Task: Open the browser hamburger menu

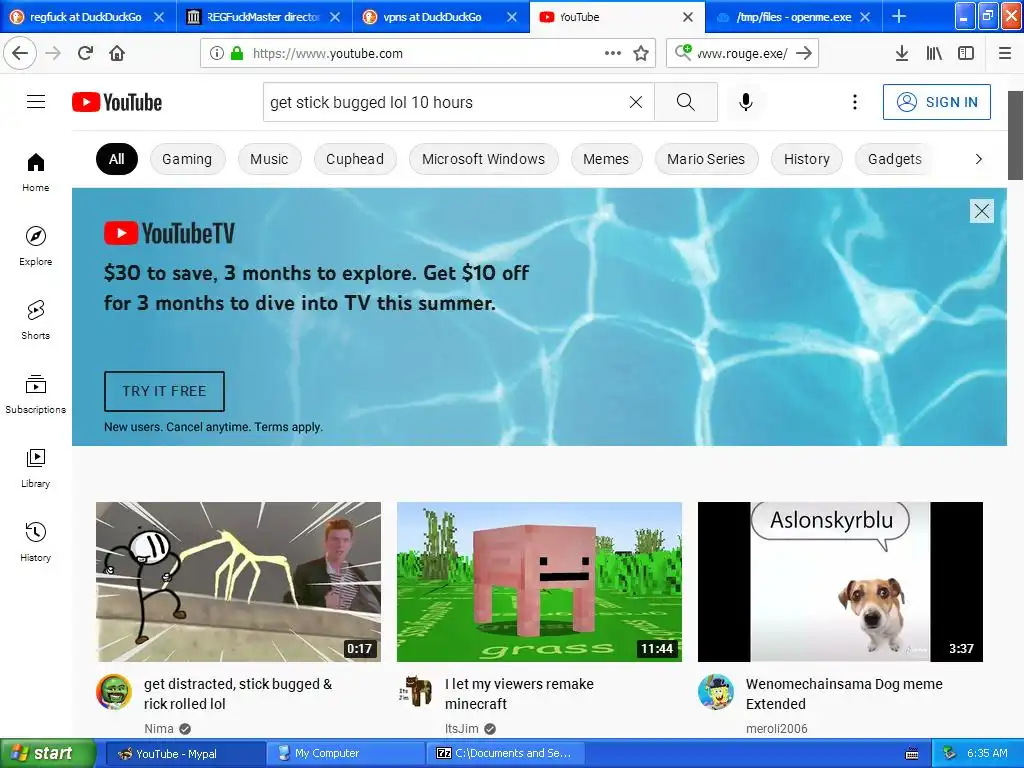Action: click(1004, 53)
